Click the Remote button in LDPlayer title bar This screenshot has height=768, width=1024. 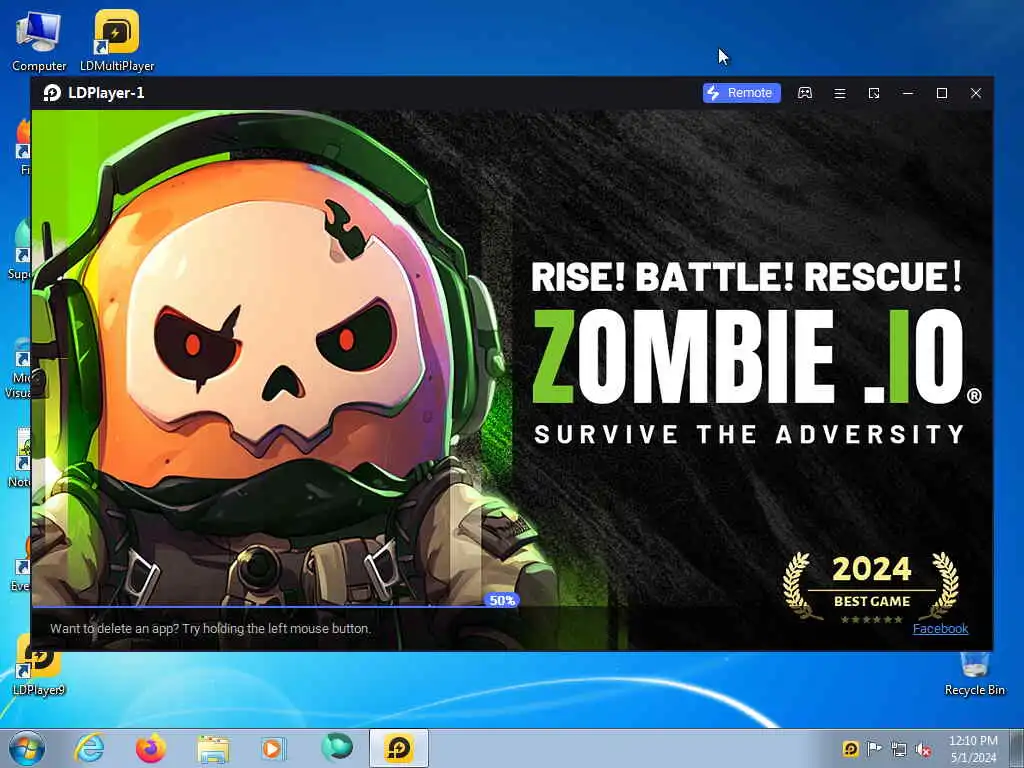click(x=741, y=93)
